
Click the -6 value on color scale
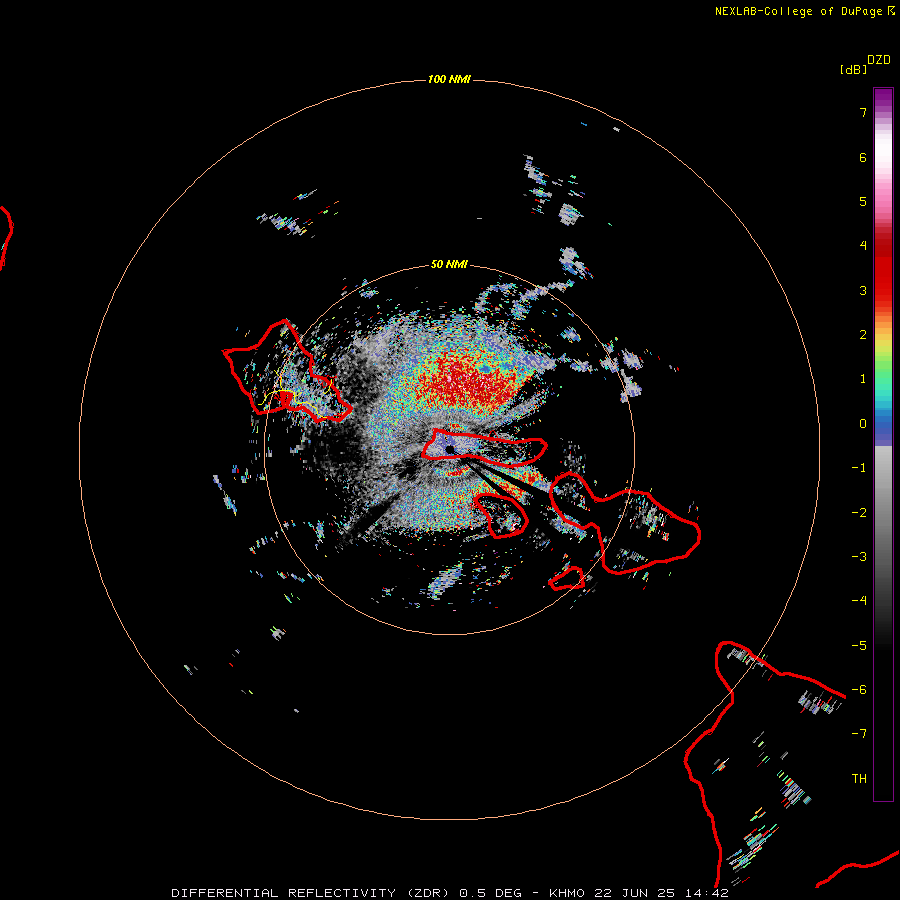(x=859, y=690)
